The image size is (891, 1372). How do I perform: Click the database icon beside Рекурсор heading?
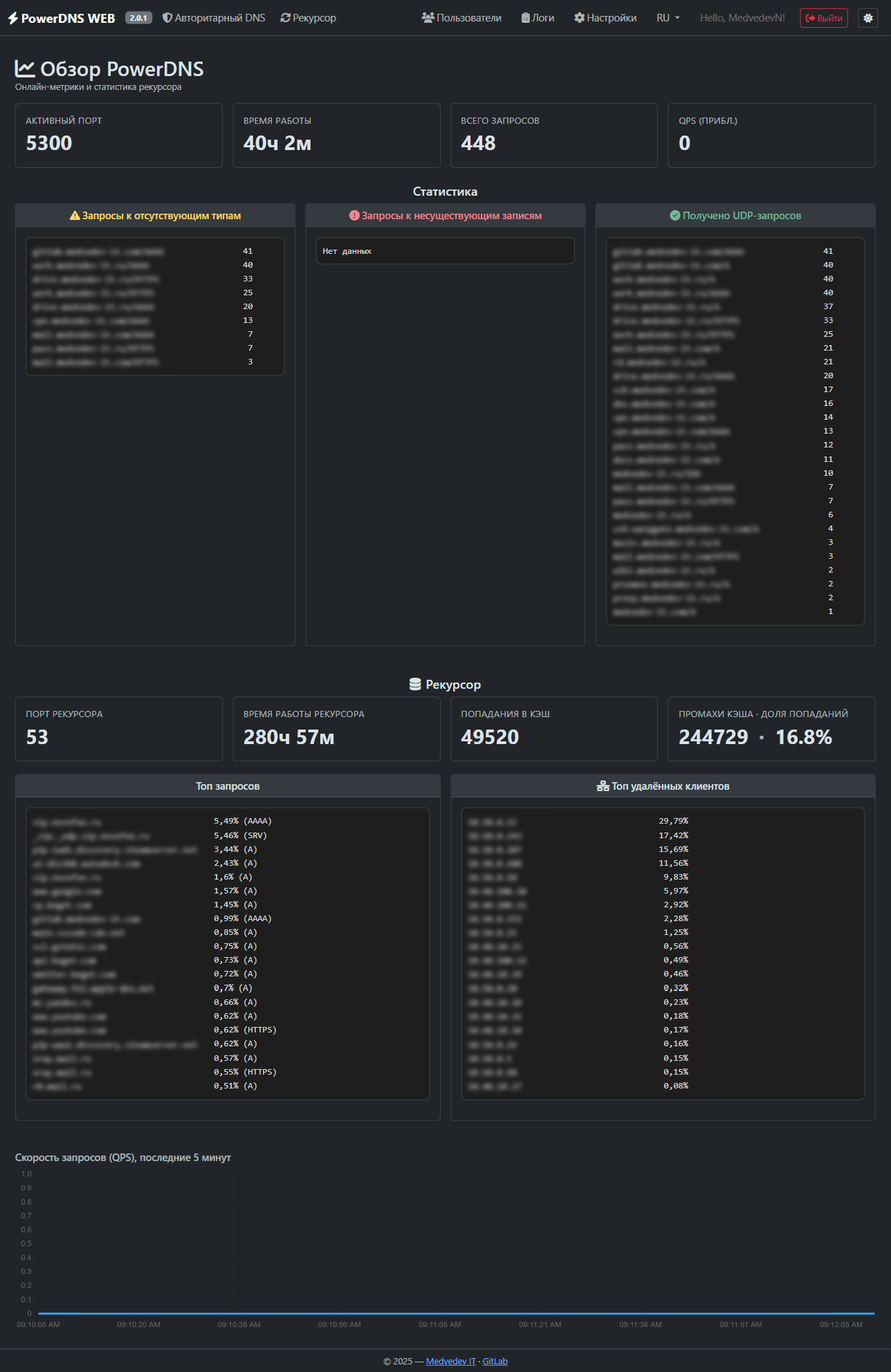415,685
